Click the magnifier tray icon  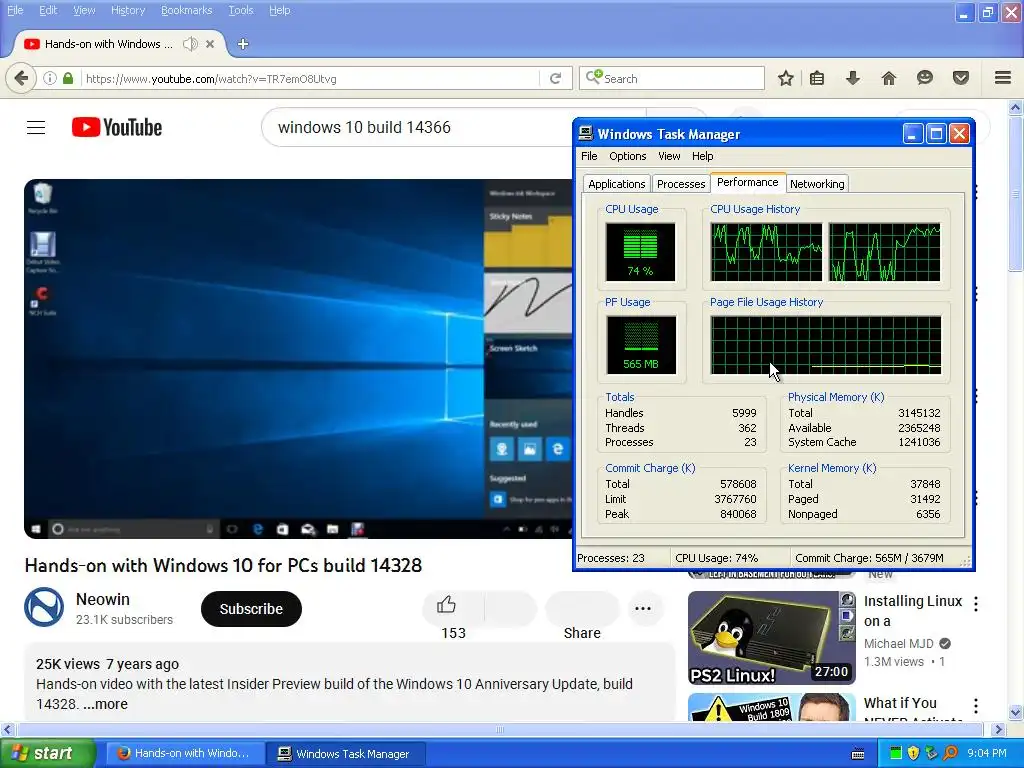pyautogui.click(x=950, y=753)
